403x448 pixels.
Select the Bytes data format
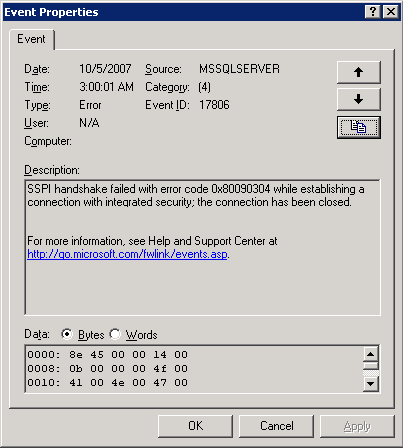pyautogui.click(x=67, y=334)
